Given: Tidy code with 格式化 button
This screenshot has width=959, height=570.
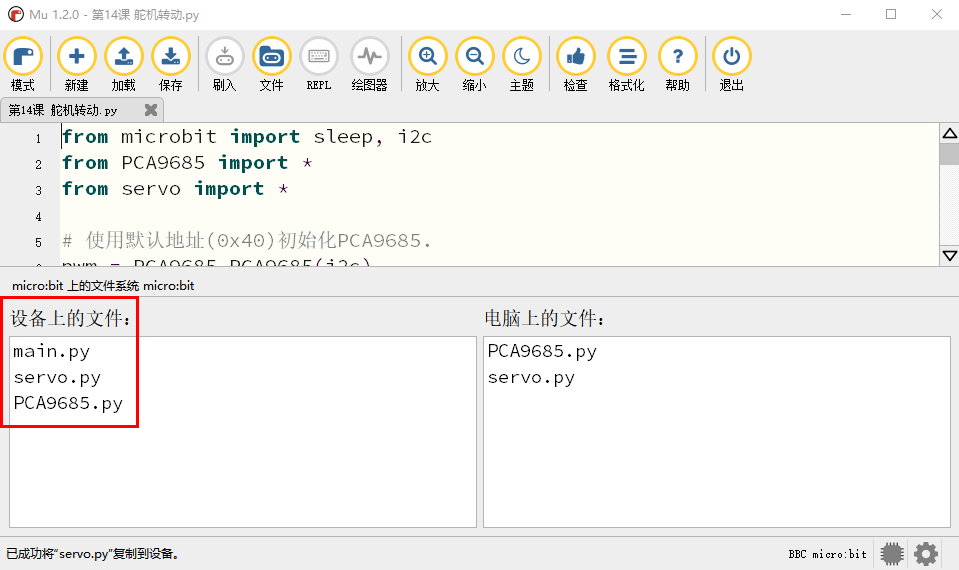Looking at the screenshot, I should tap(627, 64).
